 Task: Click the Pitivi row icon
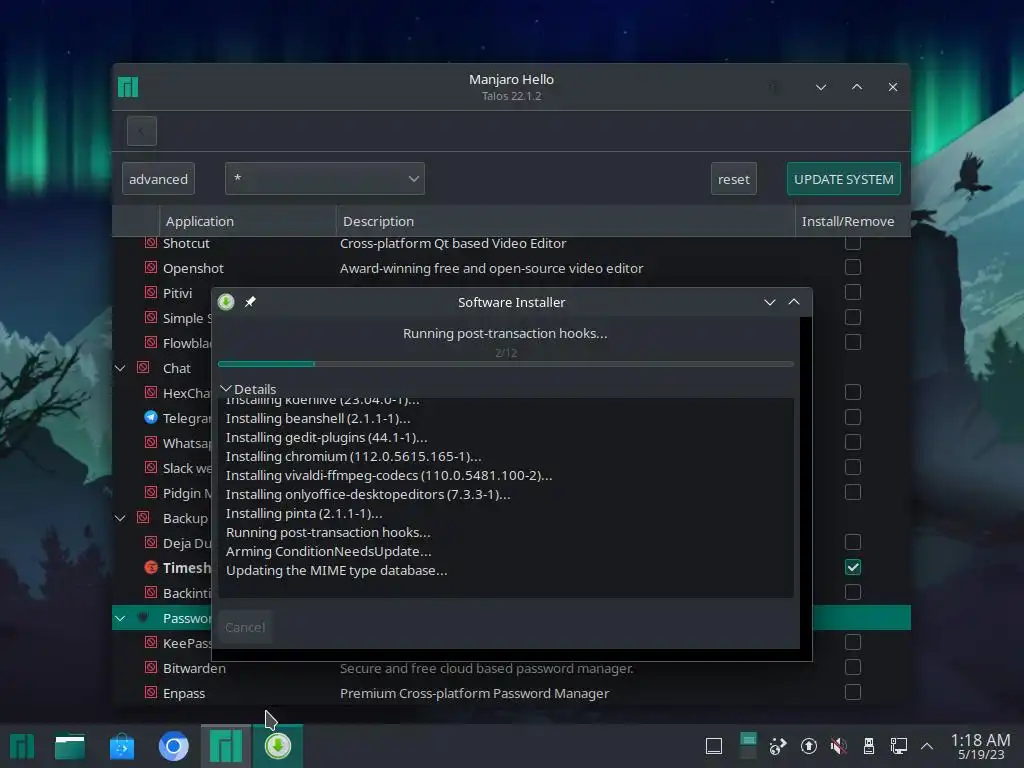coord(151,293)
